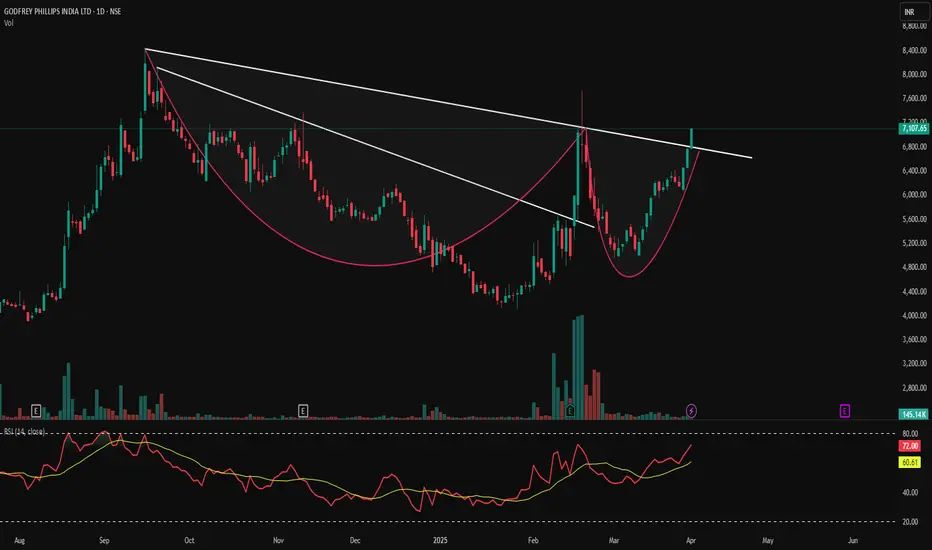Click the RSI 40.00 level label
932x550 pixels.
(x=910, y=492)
